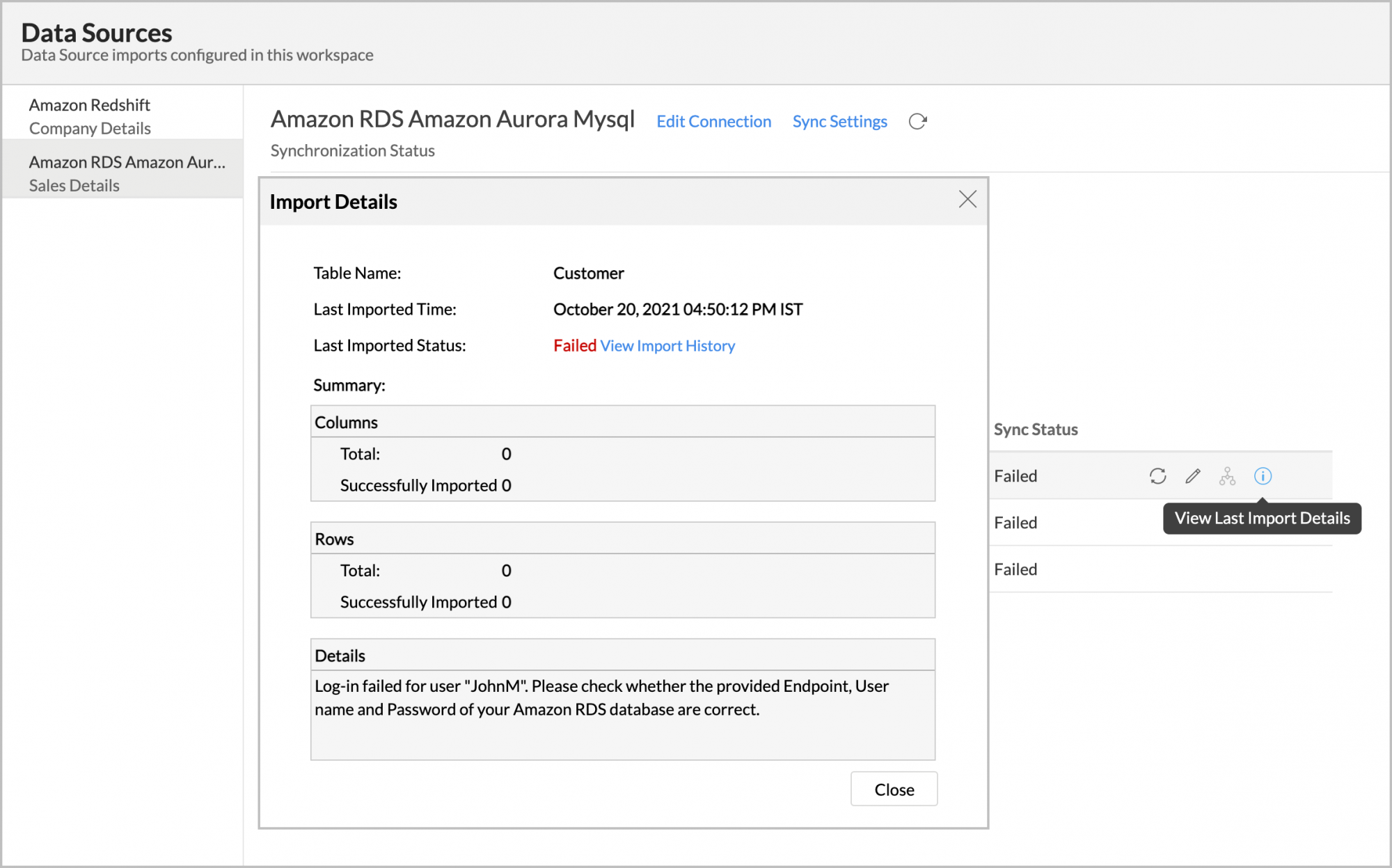The height and width of the screenshot is (868, 1392).
Task: Open the View Import History link
Action: [667, 346]
